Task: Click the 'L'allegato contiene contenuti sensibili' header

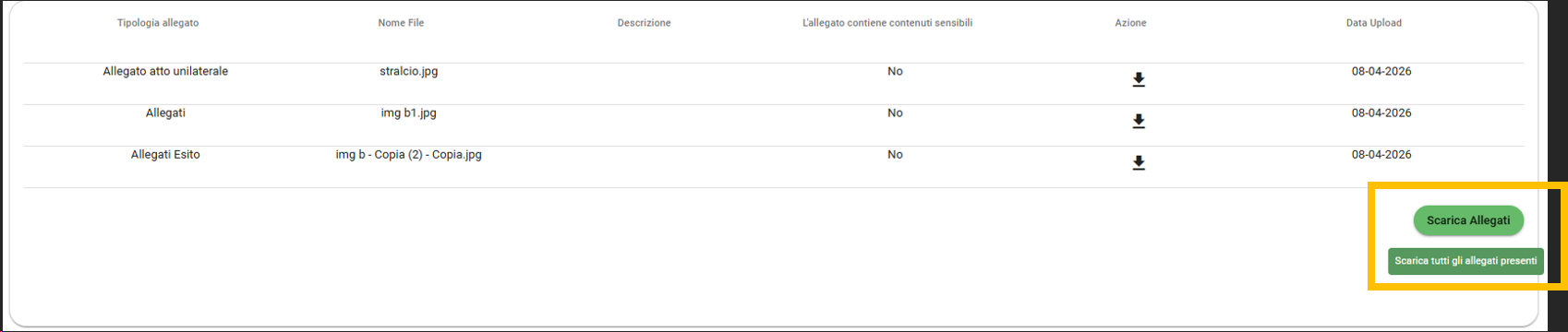Action: (x=887, y=23)
